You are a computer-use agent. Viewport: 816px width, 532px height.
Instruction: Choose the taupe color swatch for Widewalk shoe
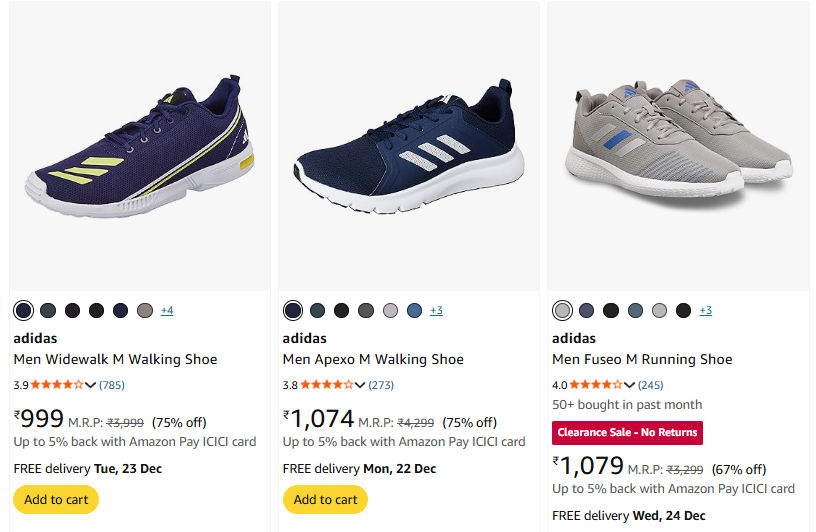pyautogui.click(x=145, y=310)
